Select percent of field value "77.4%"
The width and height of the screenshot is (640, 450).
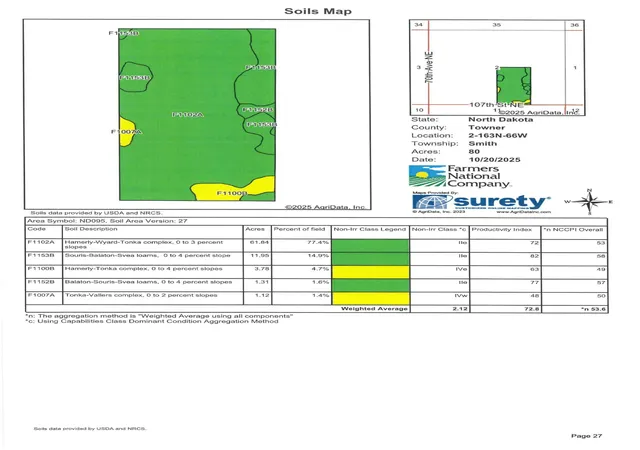319,242
